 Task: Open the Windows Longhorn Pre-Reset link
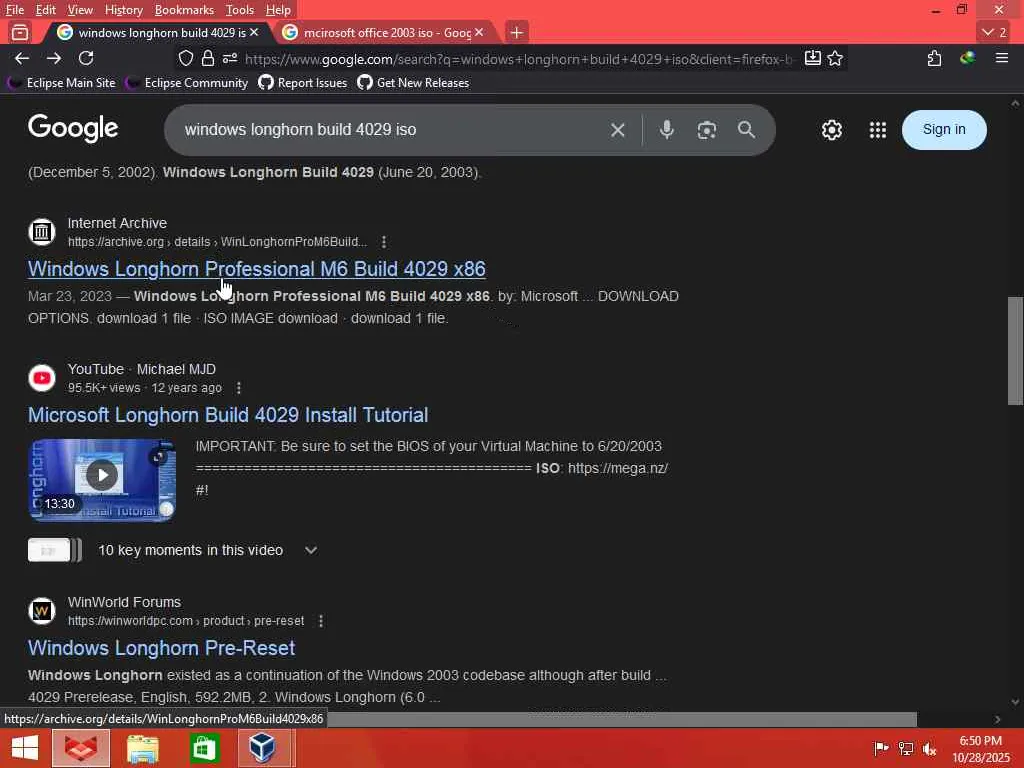[x=161, y=648]
